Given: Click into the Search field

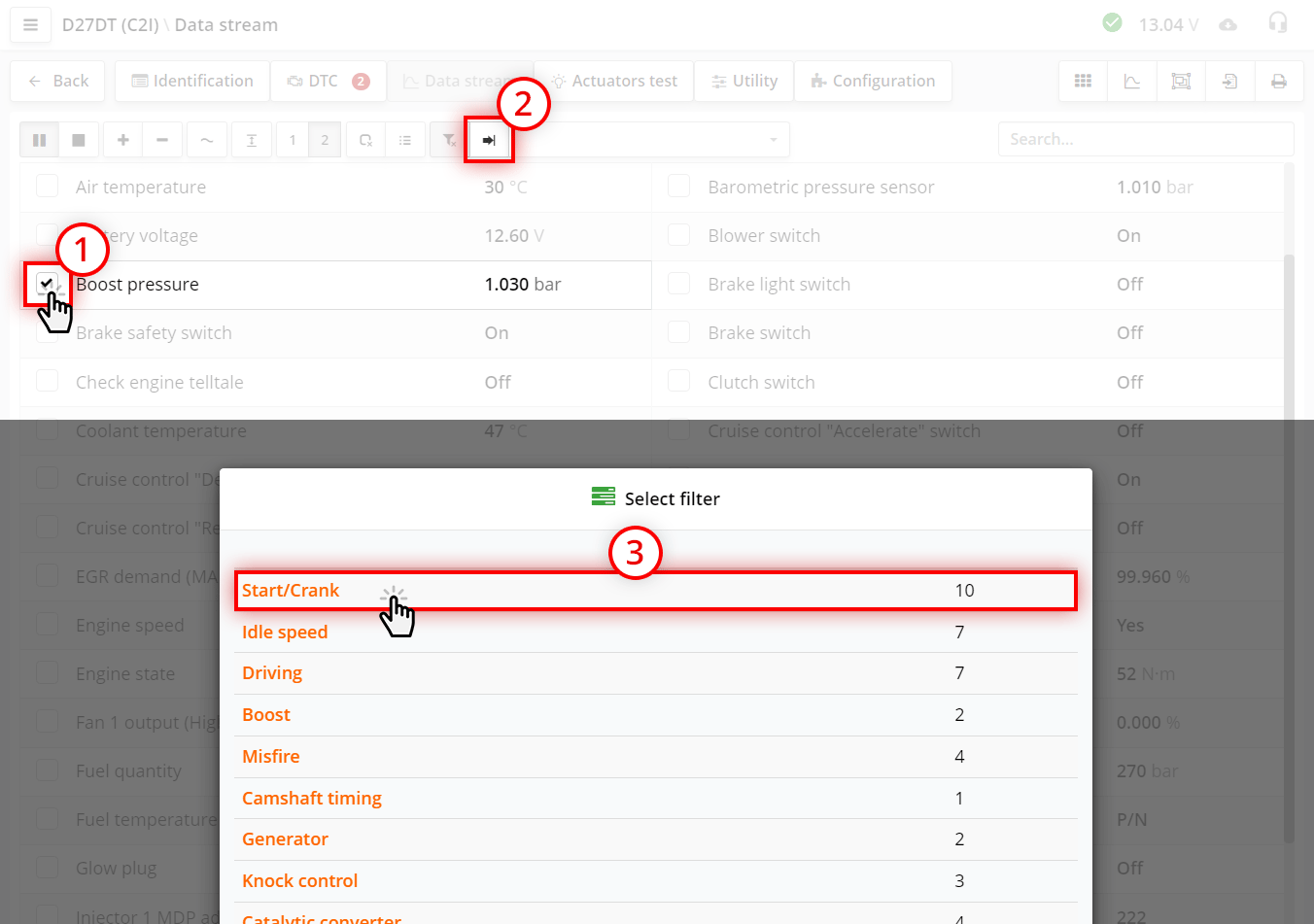Looking at the screenshot, I should [1145, 140].
